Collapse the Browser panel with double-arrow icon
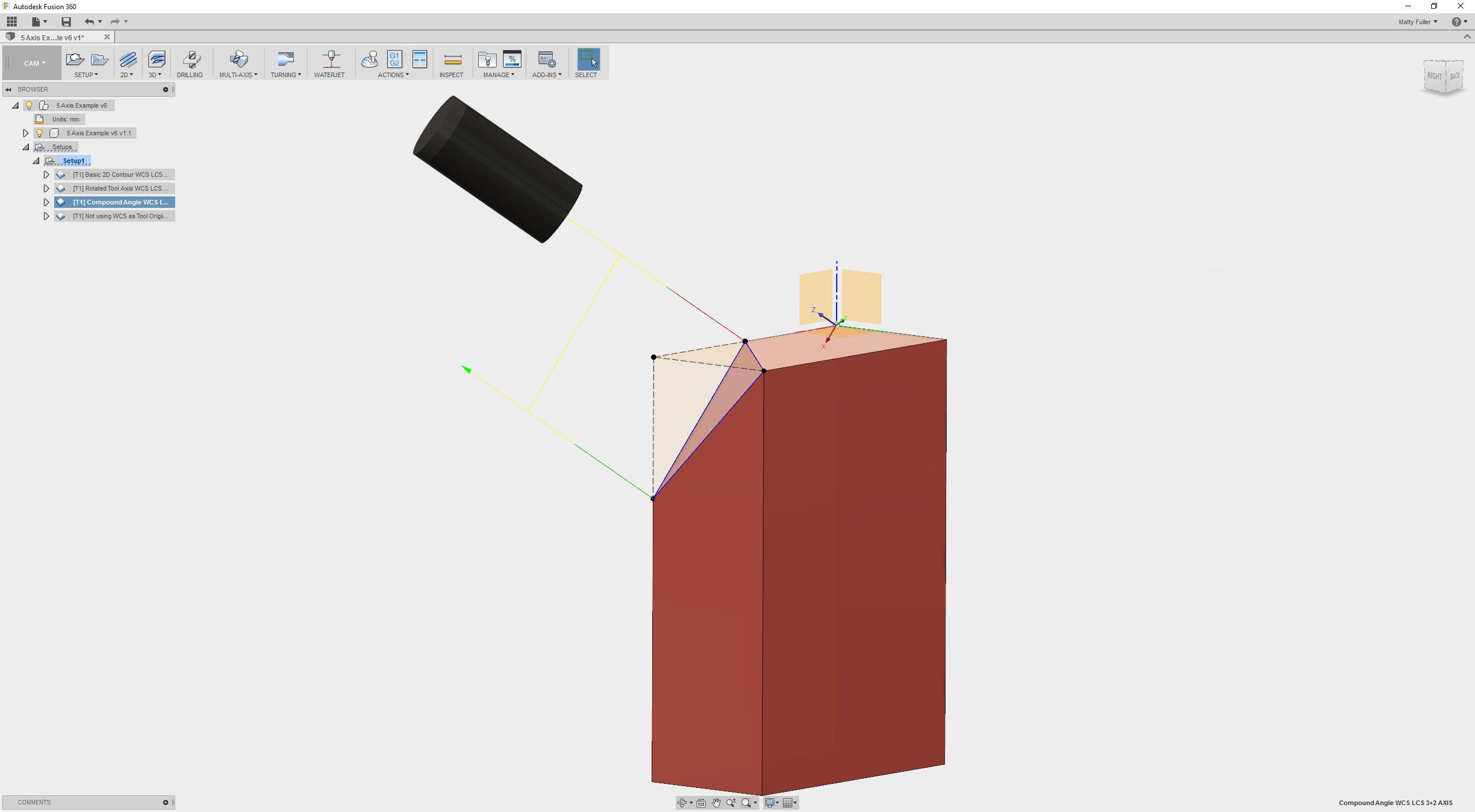This screenshot has width=1475, height=812. pos(8,89)
